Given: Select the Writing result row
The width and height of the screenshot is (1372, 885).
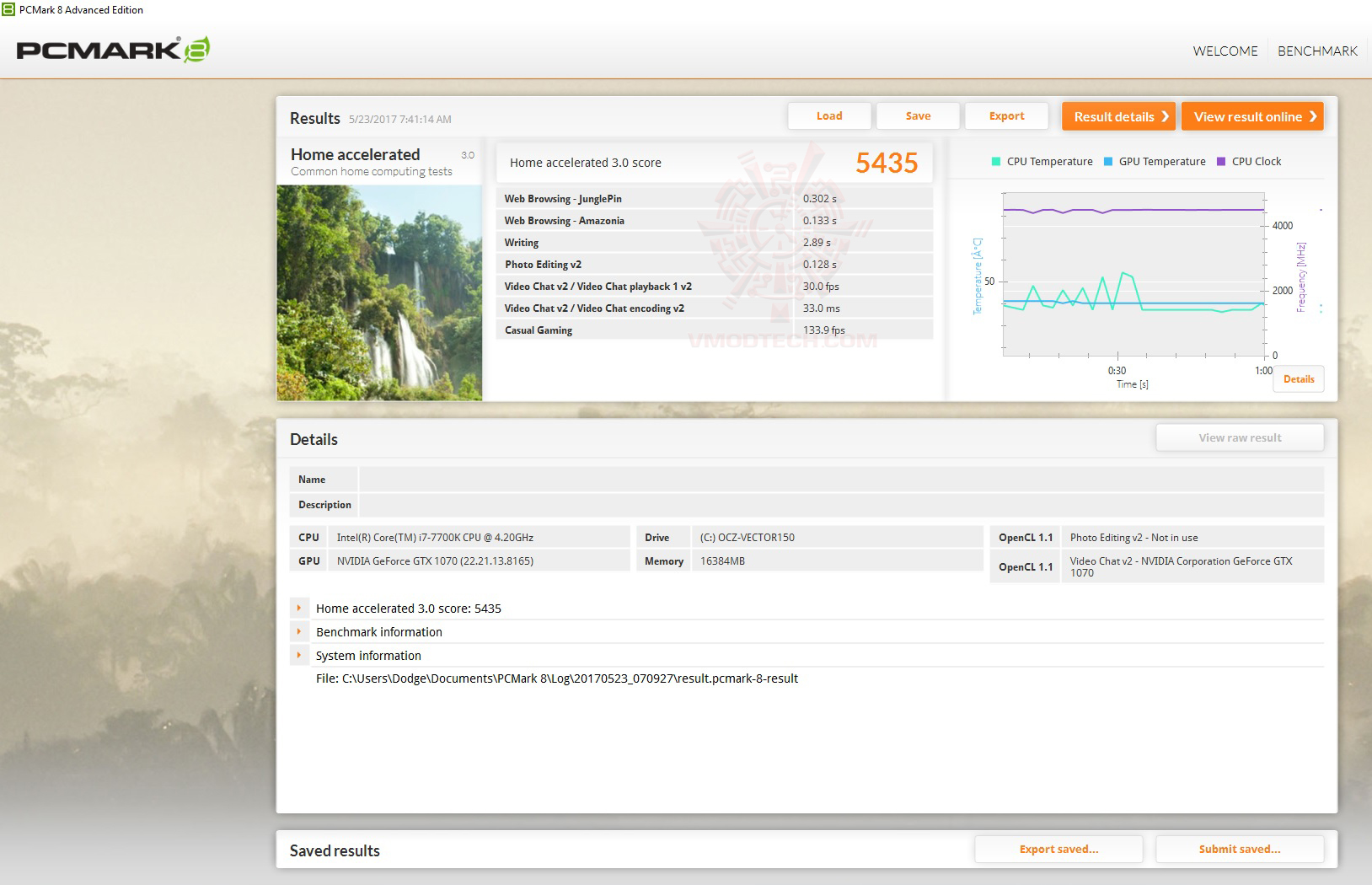Looking at the screenshot, I should pyautogui.click(x=715, y=243).
